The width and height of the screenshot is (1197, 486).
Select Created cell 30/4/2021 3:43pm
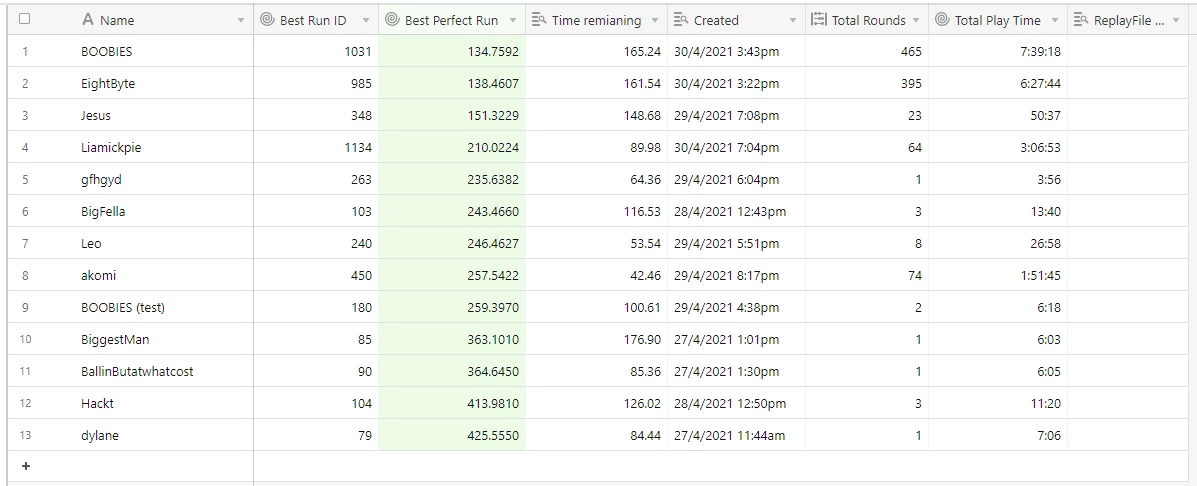click(736, 51)
